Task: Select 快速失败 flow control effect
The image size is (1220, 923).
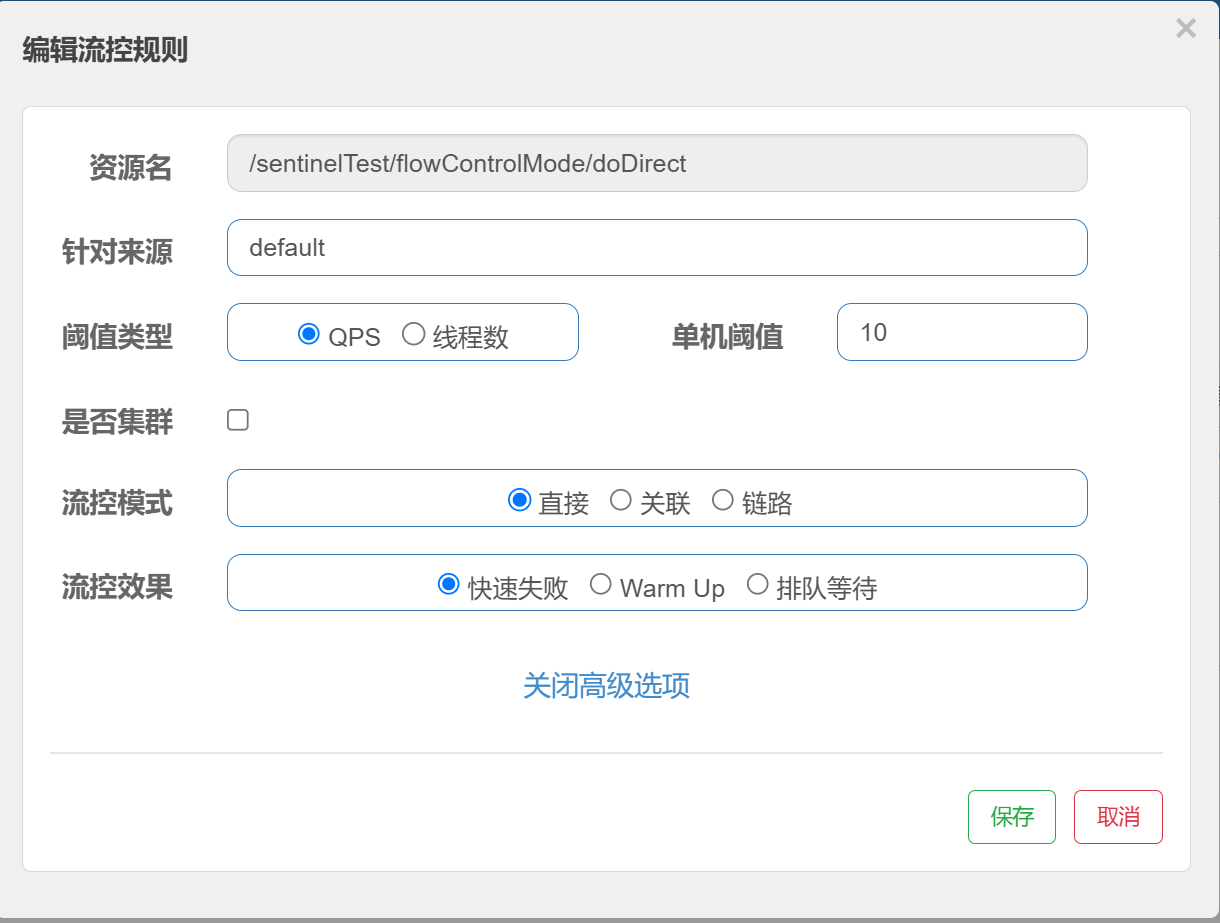Action: click(449, 584)
